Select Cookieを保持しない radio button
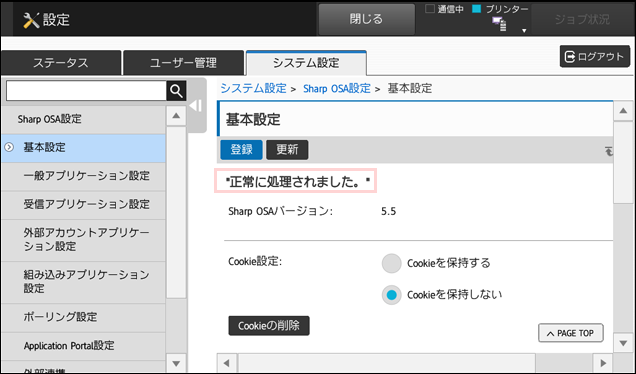636x374 pixels. pos(391,295)
